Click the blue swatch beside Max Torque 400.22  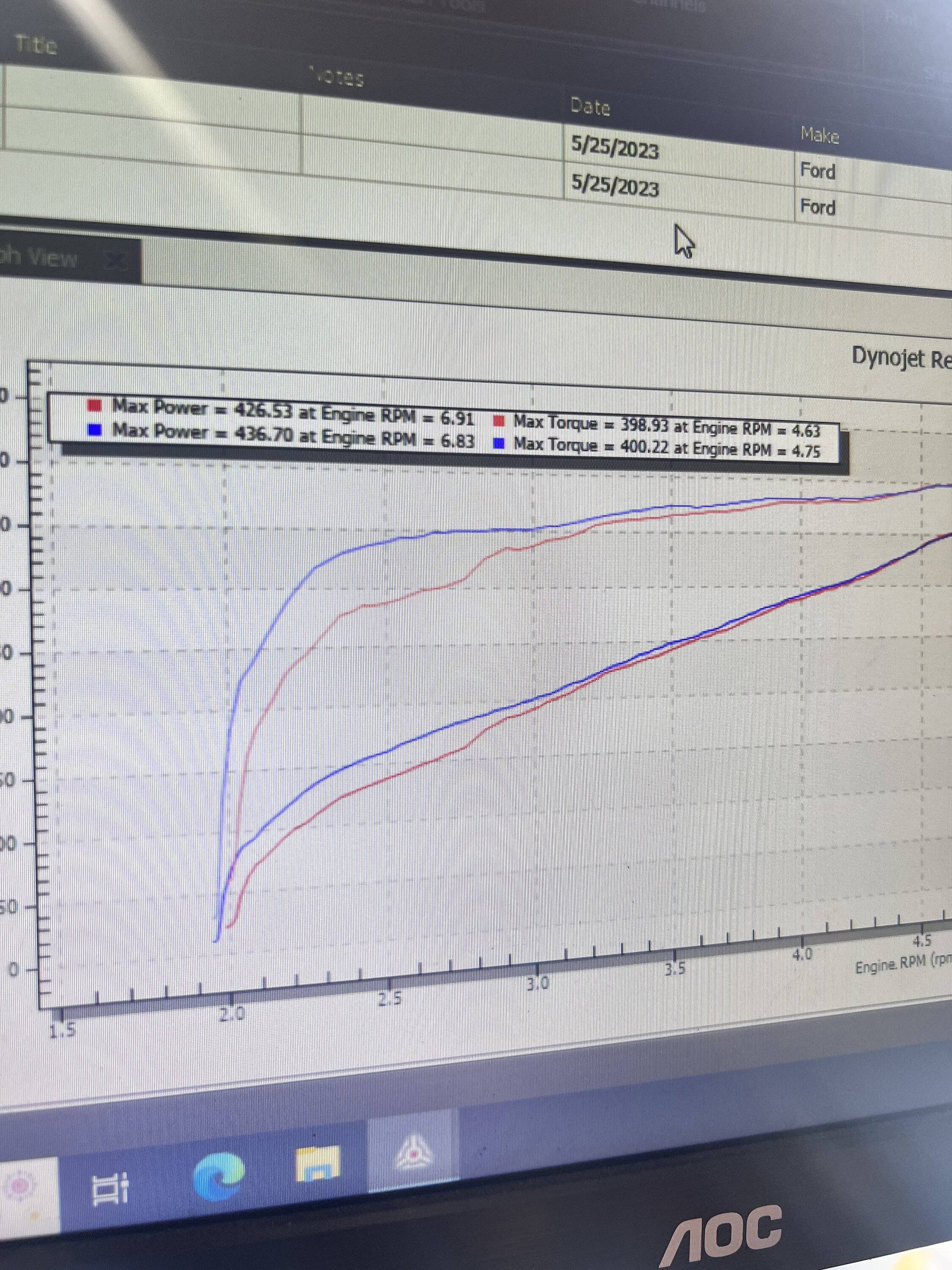[499, 443]
